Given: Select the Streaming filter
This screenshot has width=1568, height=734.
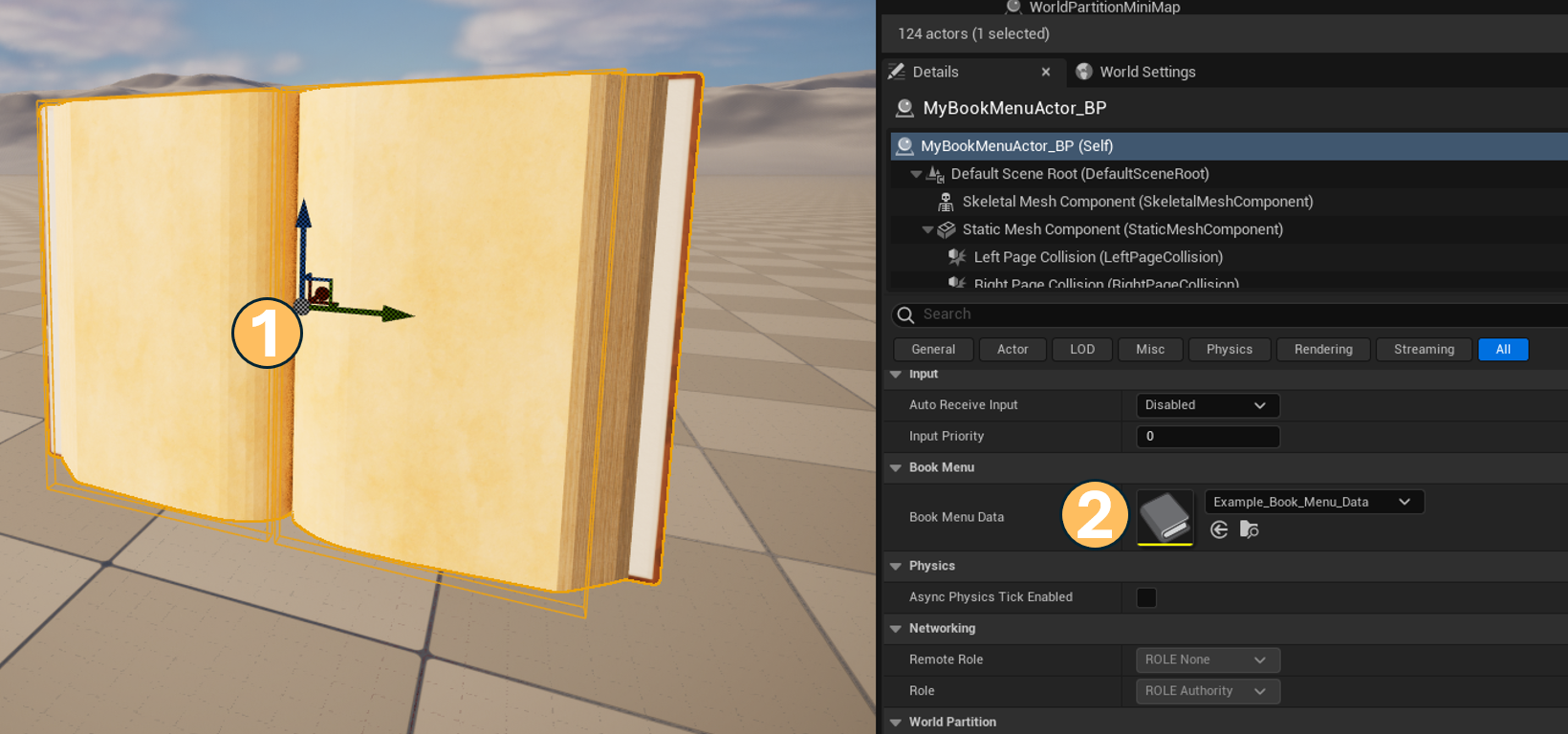Looking at the screenshot, I should click(1424, 350).
